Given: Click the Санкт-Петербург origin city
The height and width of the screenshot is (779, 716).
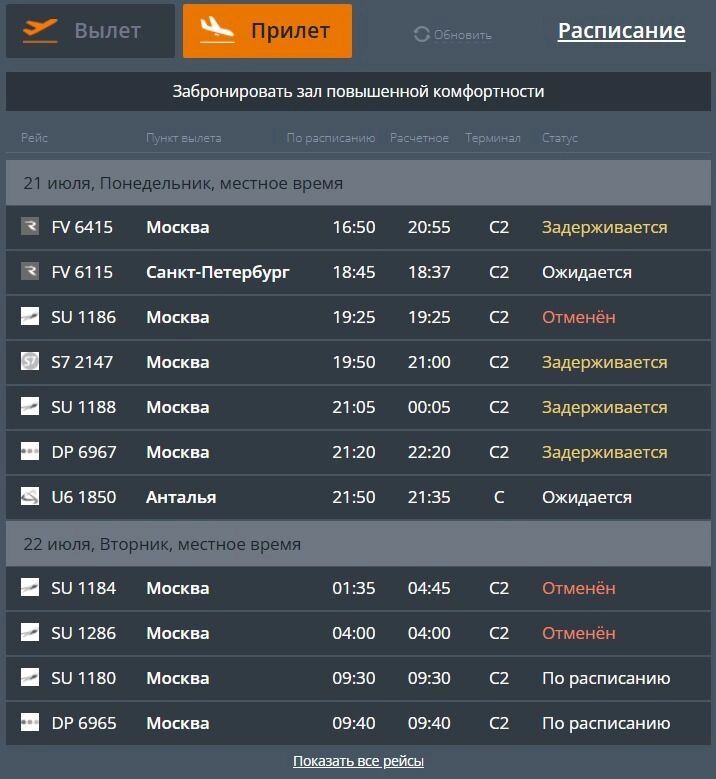Looking at the screenshot, I should tap(218, 272).
